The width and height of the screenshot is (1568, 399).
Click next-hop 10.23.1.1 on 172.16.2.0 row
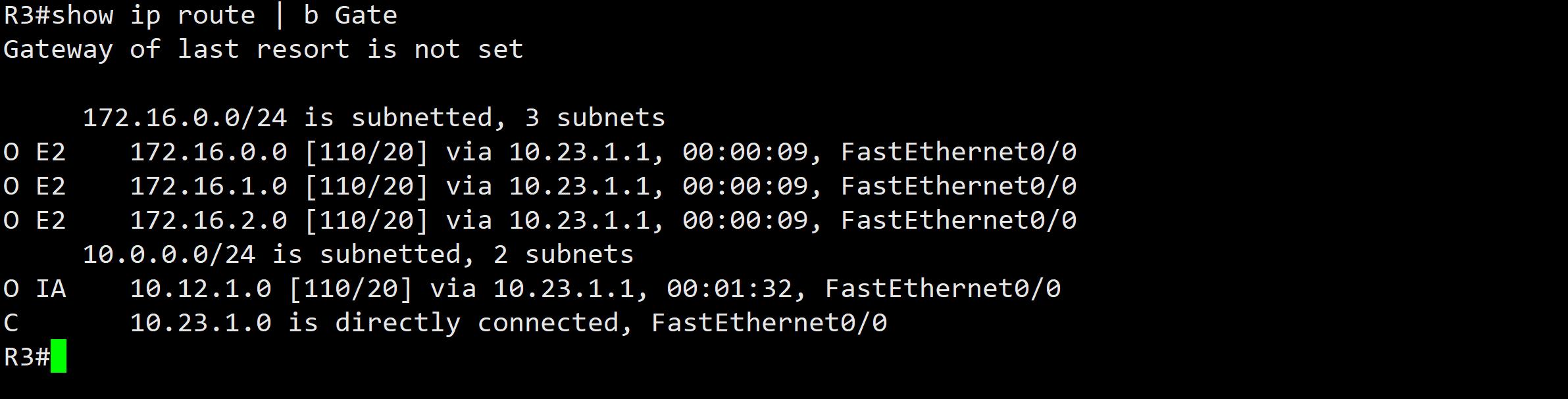(x=580, y=220)
